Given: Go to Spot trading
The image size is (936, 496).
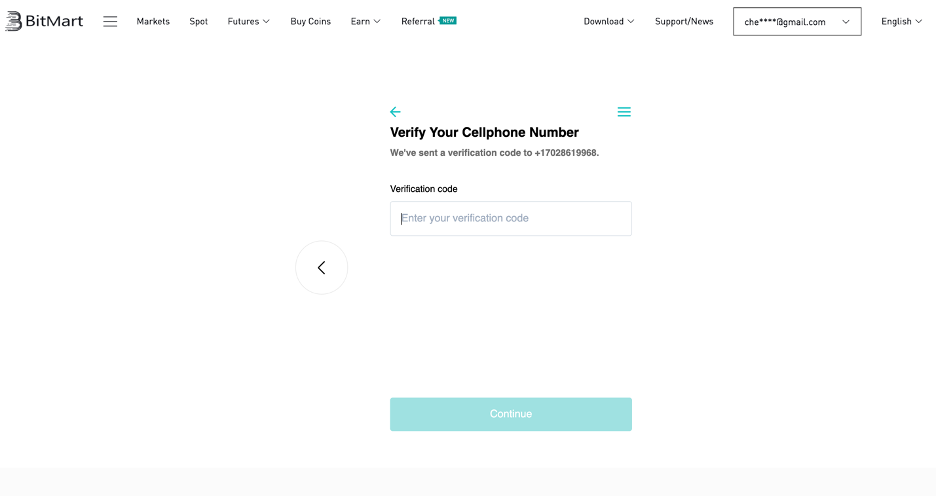Looking at the screenshot, I should 199,21.
